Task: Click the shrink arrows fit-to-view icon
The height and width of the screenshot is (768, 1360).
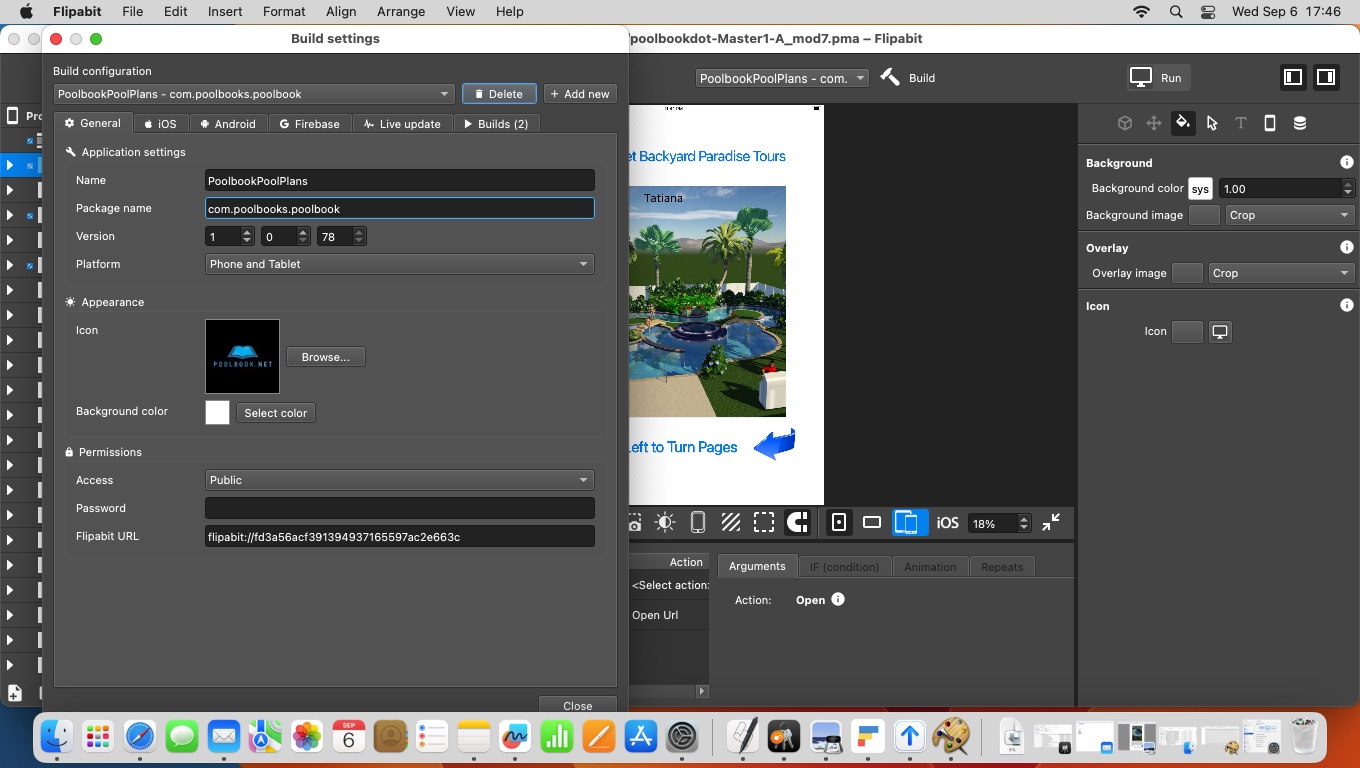Action: tap(1051, 522)
